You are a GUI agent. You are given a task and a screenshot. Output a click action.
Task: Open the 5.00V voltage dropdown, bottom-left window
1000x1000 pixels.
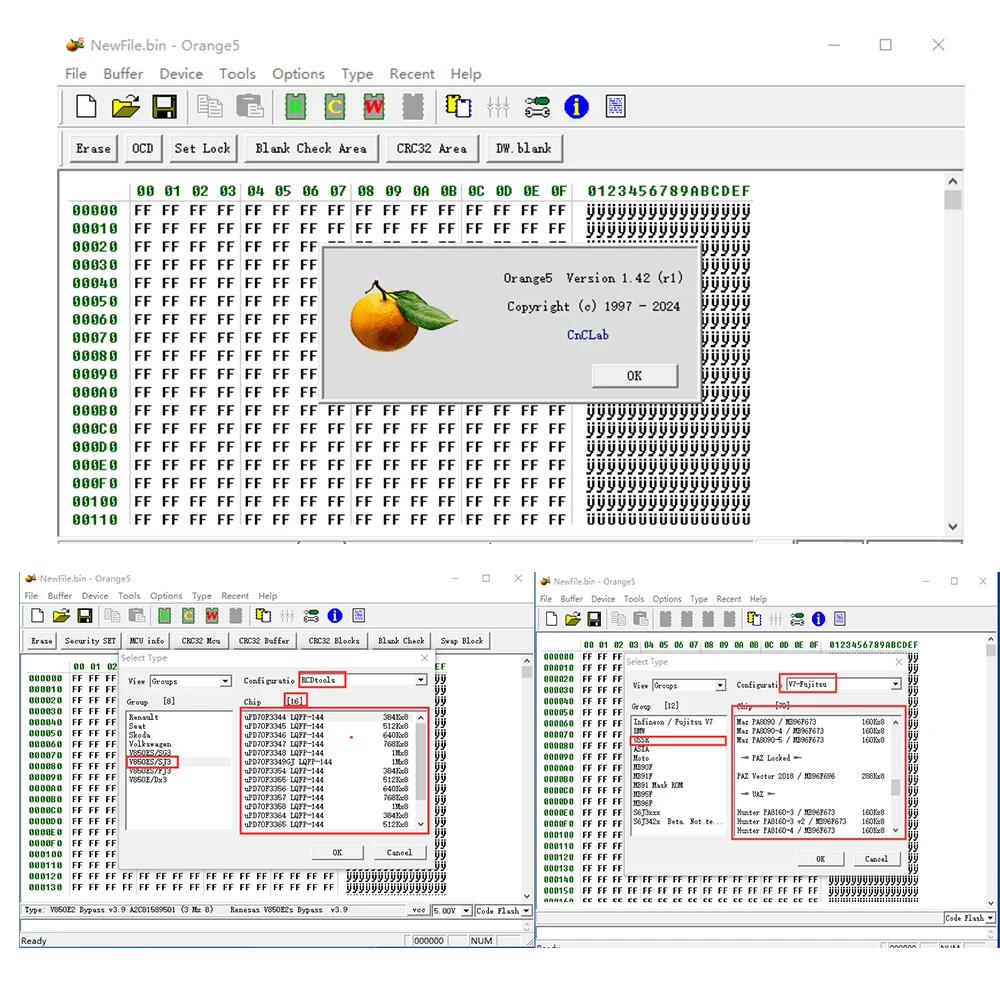466,911
